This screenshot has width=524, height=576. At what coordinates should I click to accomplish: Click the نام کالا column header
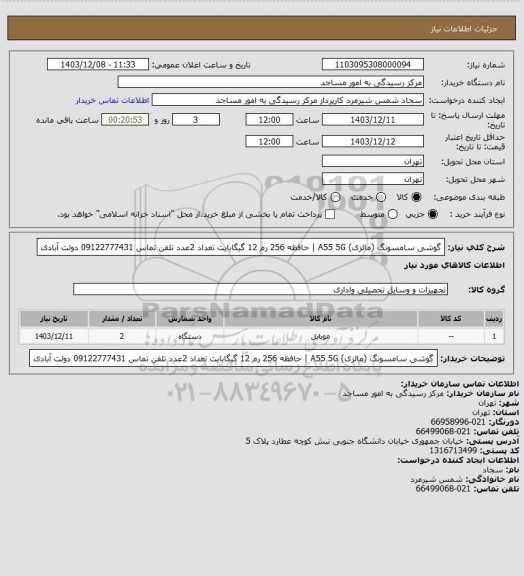(320, 319)
